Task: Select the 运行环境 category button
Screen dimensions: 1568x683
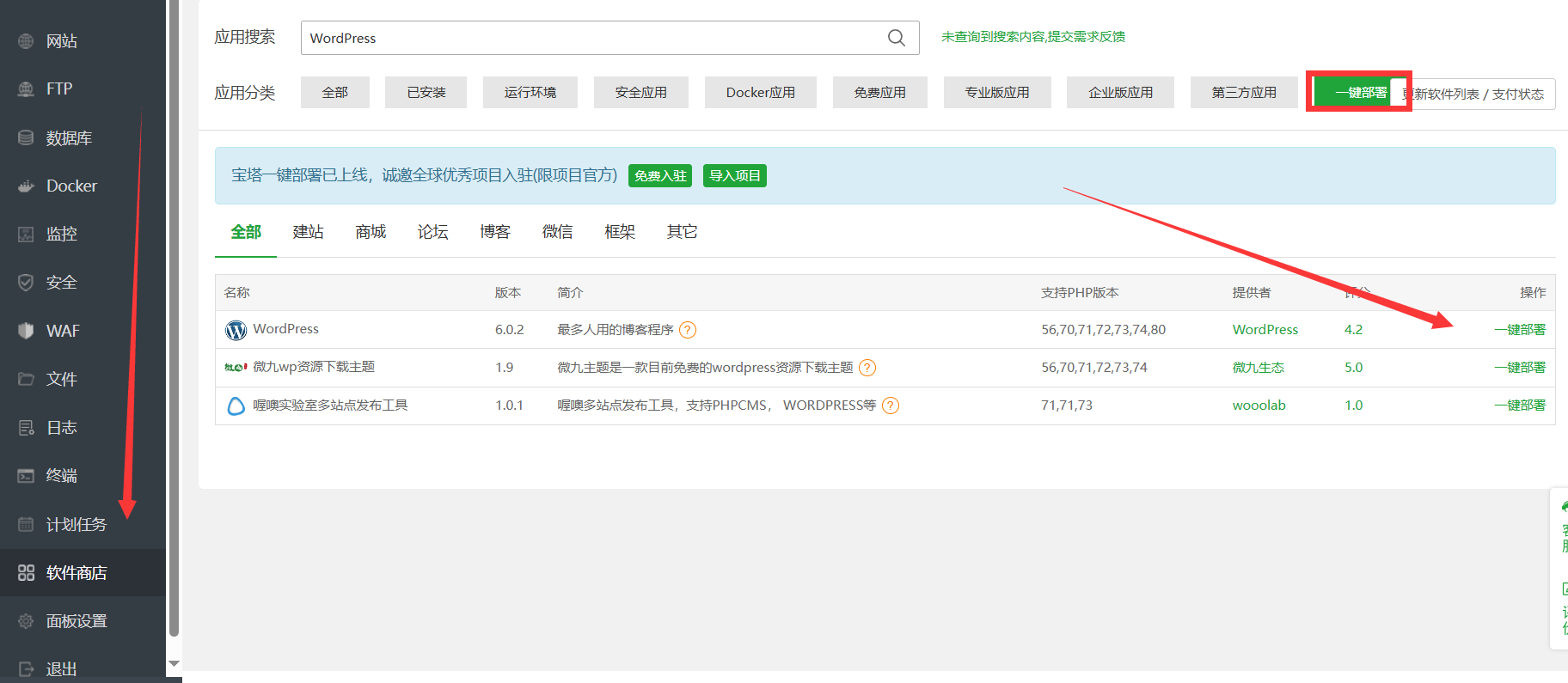Action: (x=530, y=93)
